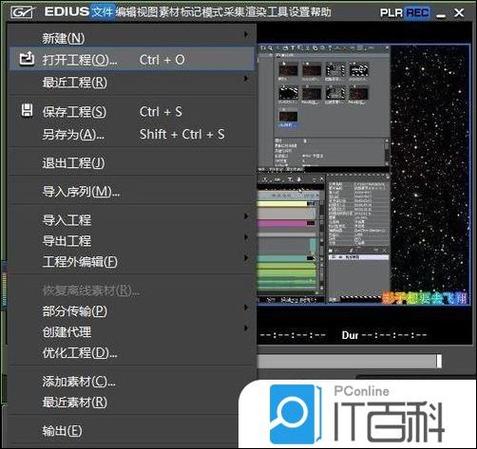Open the 采集 menu
The image size is (477, 449).
[234, 12]
